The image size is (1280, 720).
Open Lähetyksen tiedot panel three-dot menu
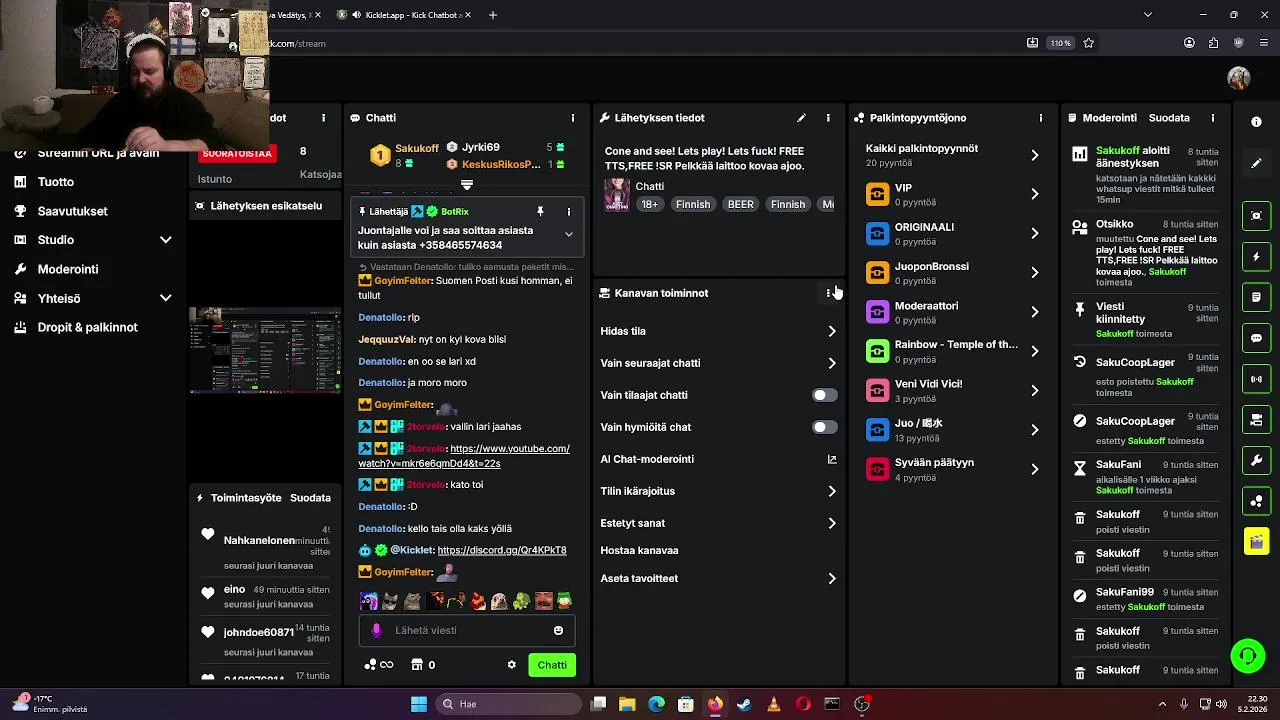(x=828, y=118)
